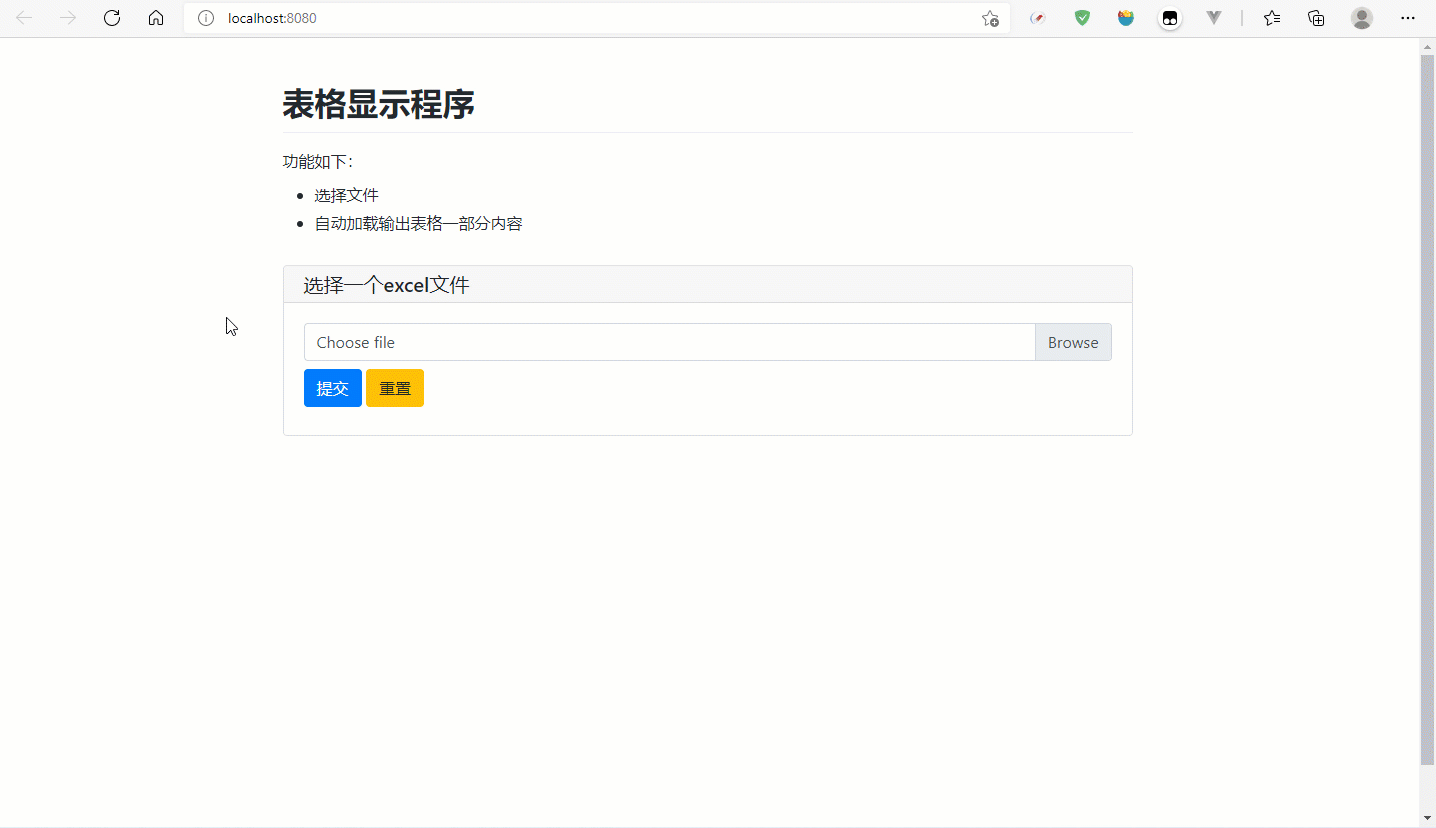
Task: Open the Collections icon
Action: pos(1316,18)
